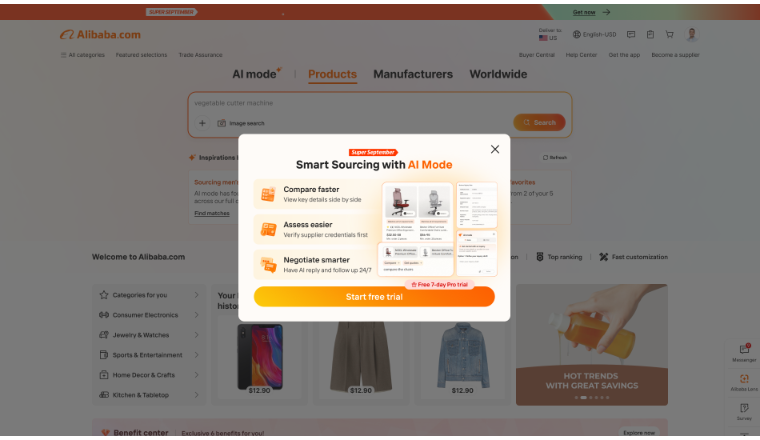Switch to Manufacturers tab

point(413,74)
